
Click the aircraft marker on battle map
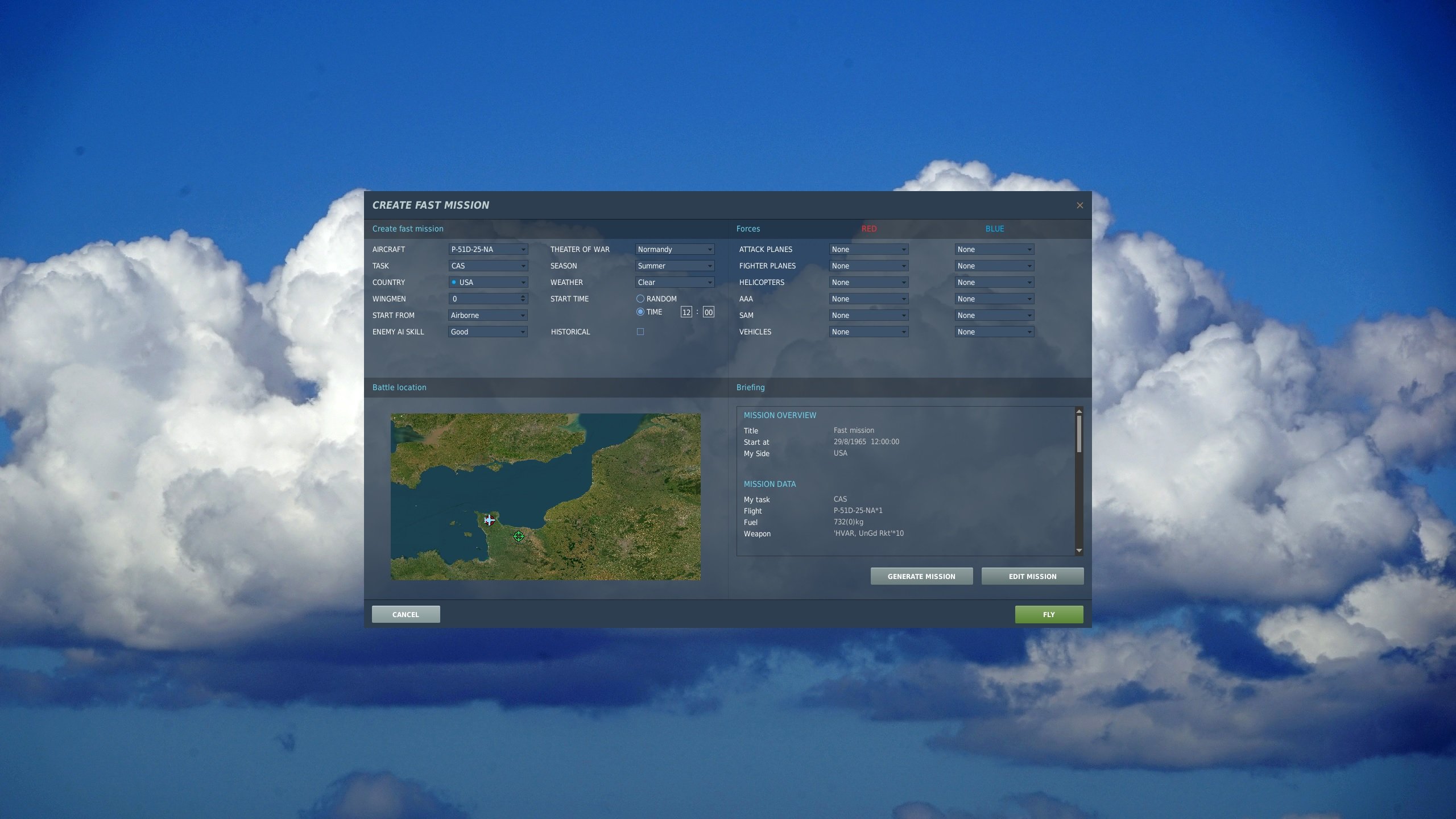pos(489,520)
